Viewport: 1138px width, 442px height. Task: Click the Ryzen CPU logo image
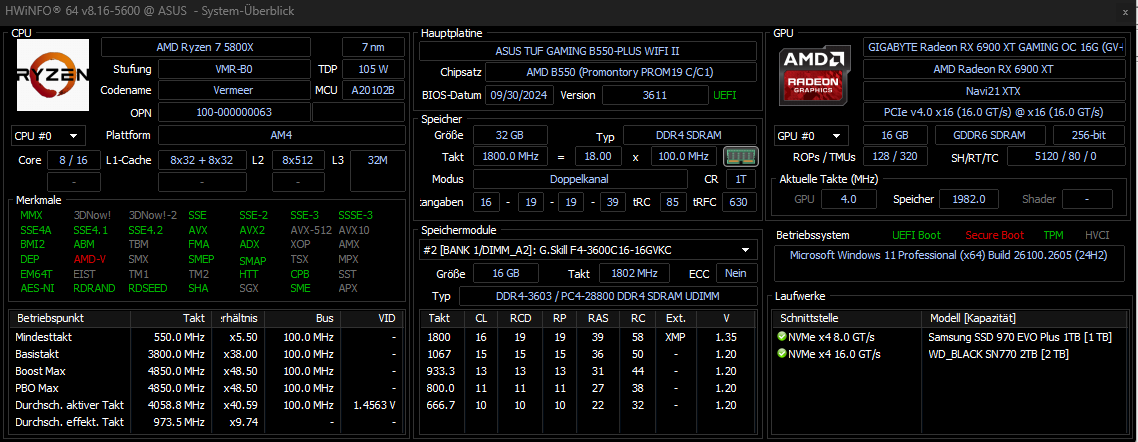pos(53,75)
